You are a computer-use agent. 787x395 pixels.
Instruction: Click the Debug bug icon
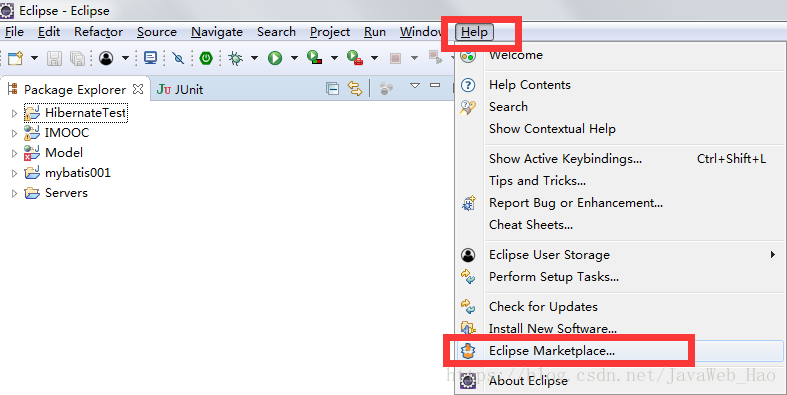[x=235, y=58]
